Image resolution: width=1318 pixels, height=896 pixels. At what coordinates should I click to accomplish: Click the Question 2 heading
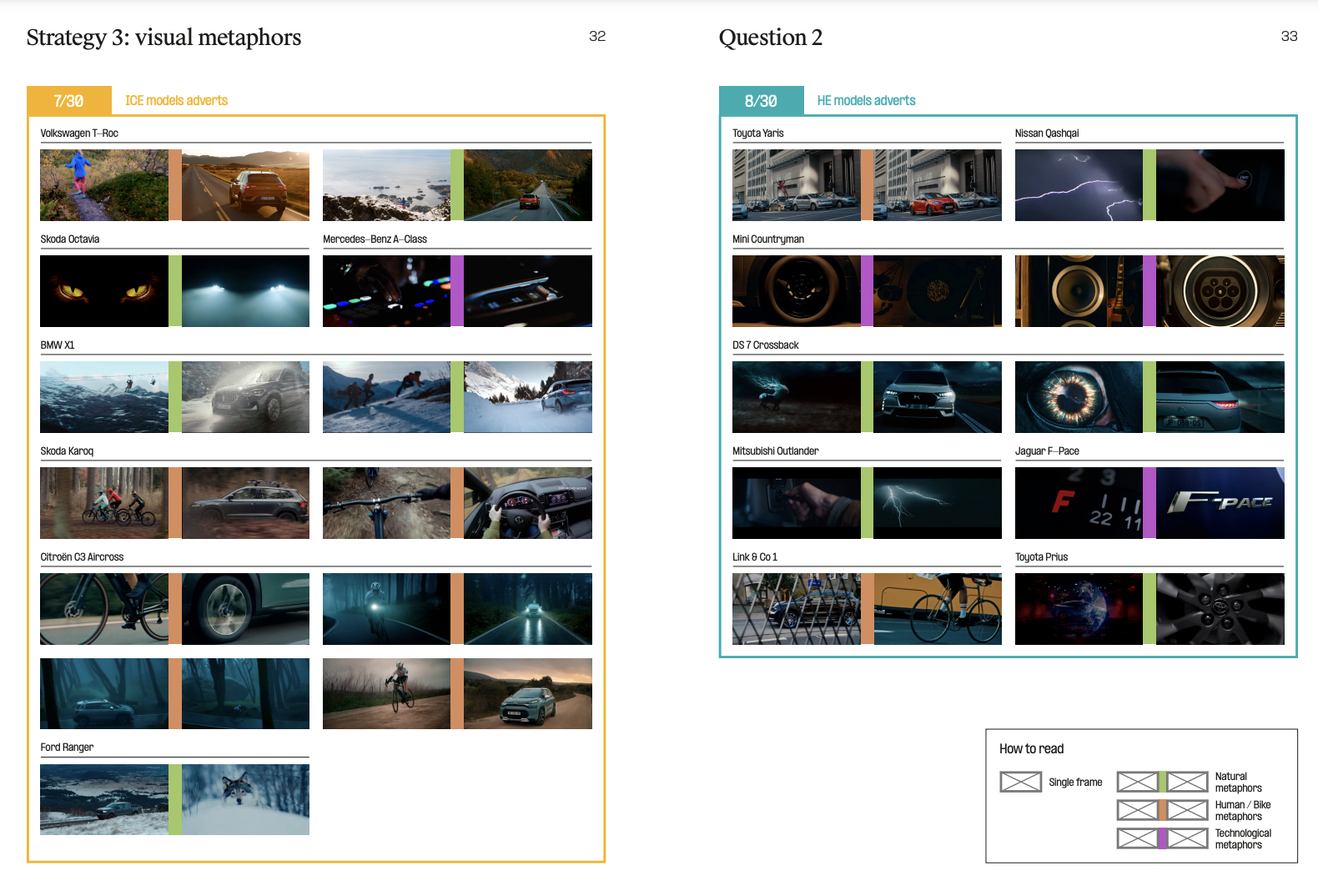[770, 38]
